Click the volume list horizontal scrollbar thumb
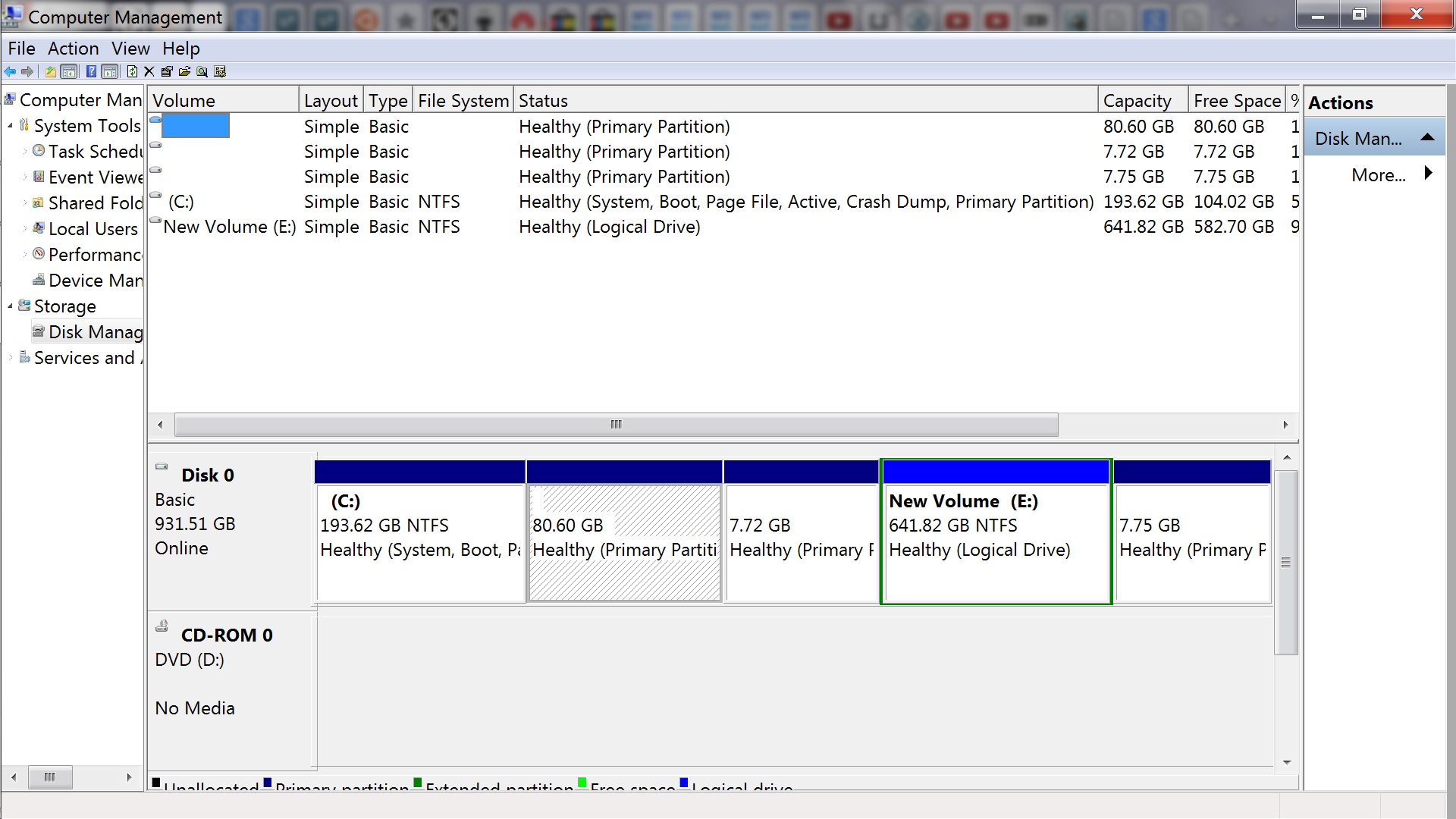Viewport: 1456px width, 819px height. [616, 425]
